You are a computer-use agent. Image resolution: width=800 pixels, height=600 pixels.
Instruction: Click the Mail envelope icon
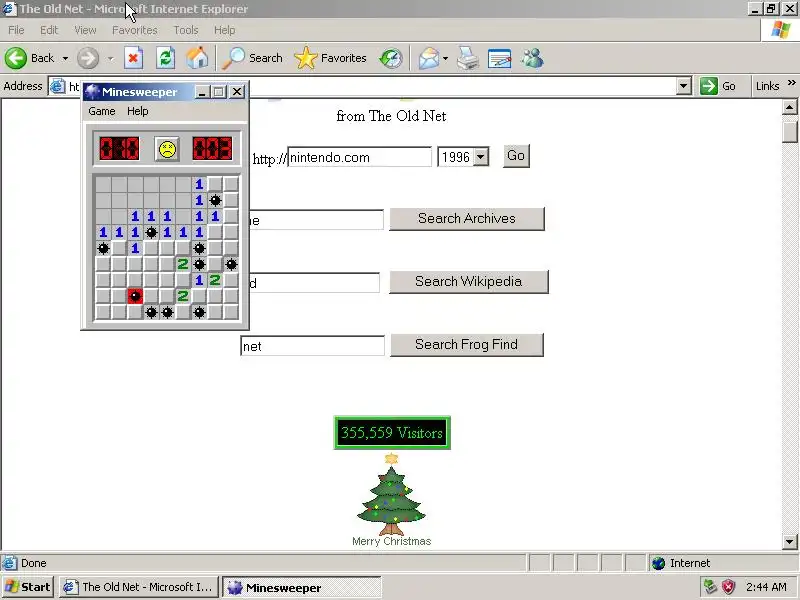point(429,58)
